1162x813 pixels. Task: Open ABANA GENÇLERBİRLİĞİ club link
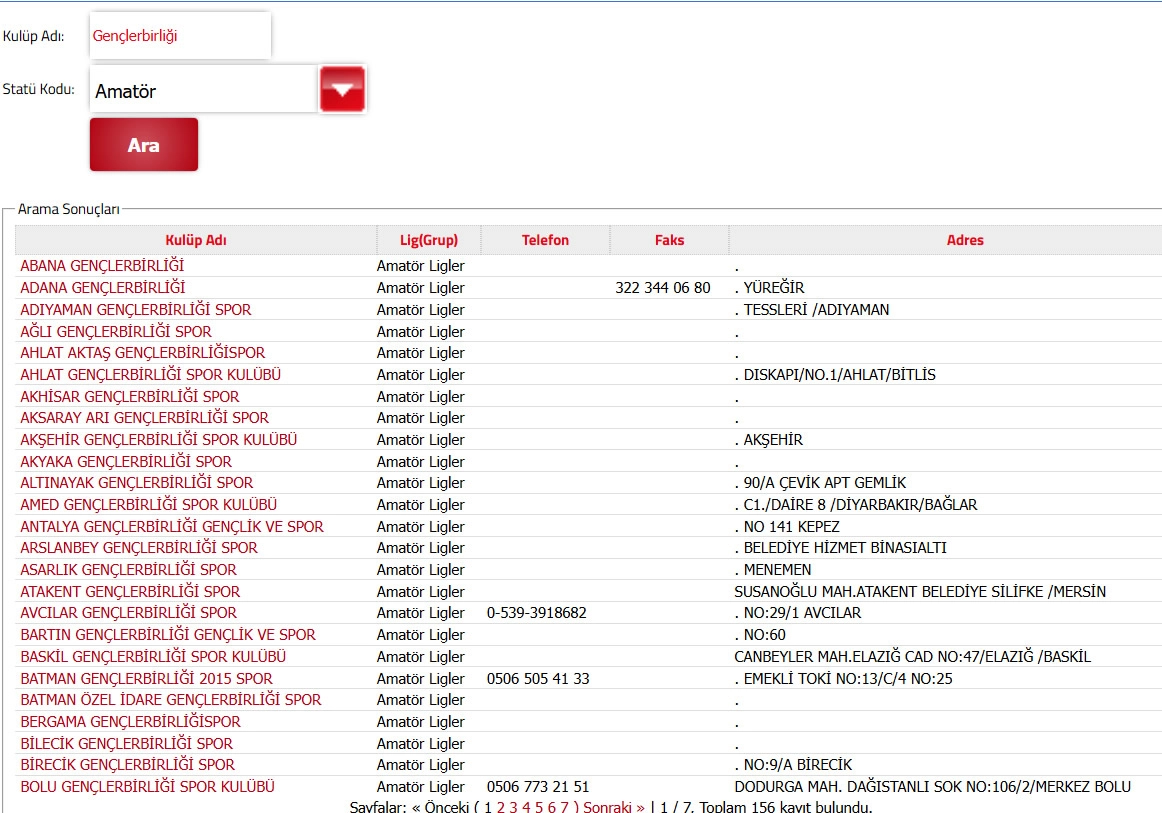click(102, 266)
